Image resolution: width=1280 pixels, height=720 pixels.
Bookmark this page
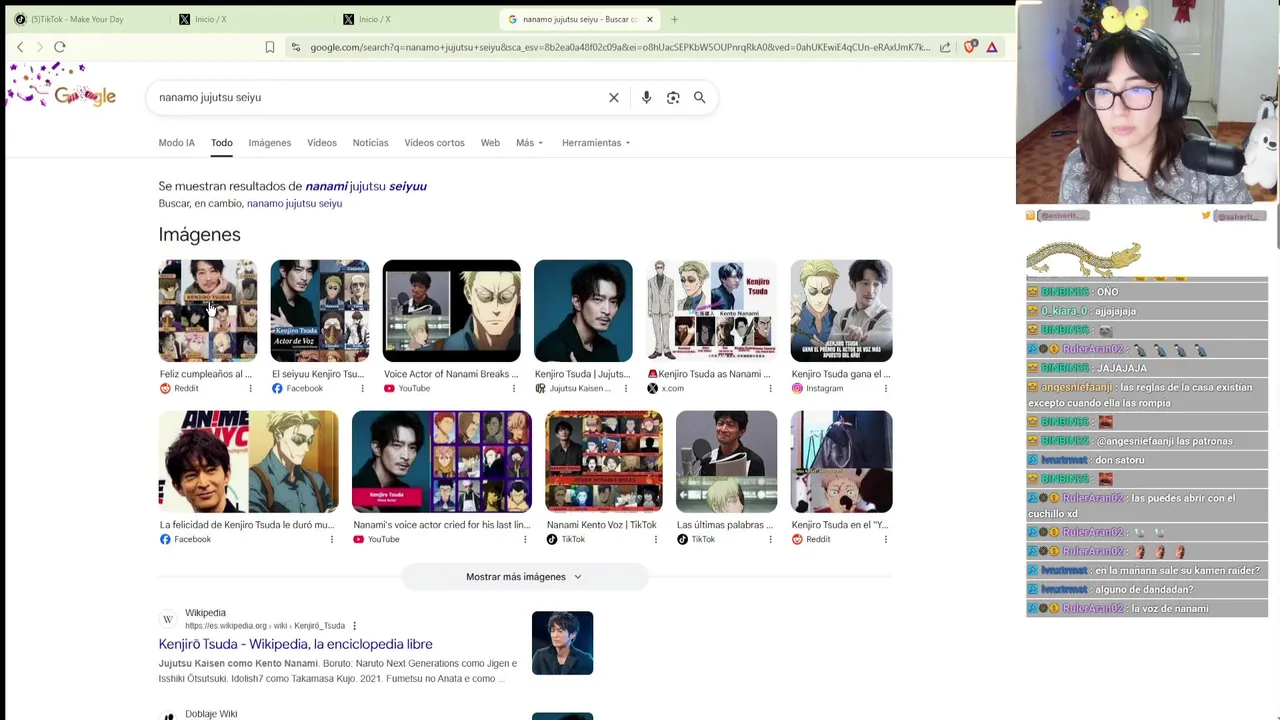[x=270, y=47]
